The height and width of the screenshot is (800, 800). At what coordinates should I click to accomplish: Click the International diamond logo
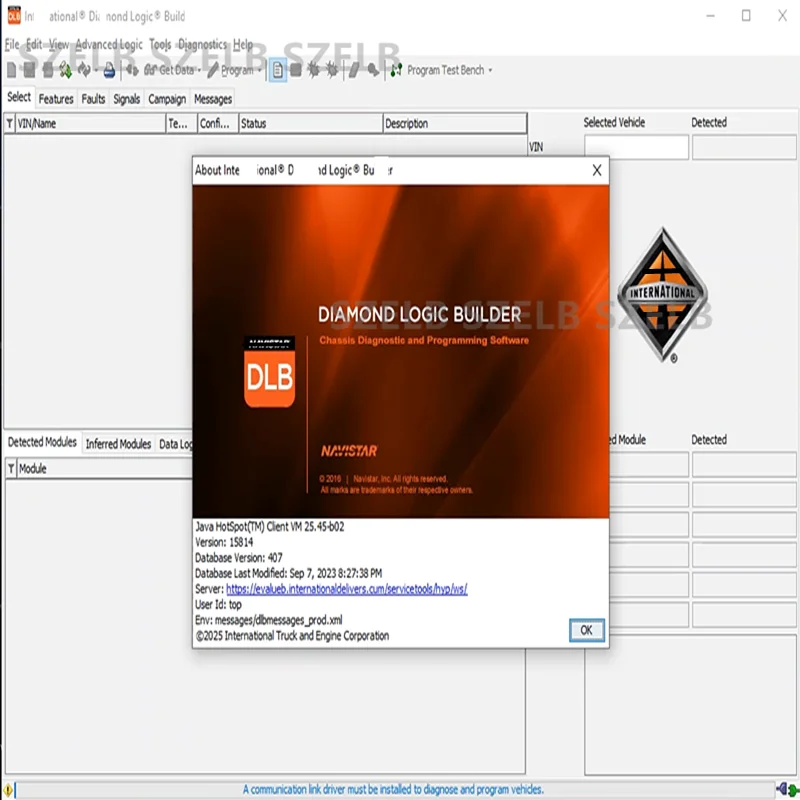(x=663, y=295)
